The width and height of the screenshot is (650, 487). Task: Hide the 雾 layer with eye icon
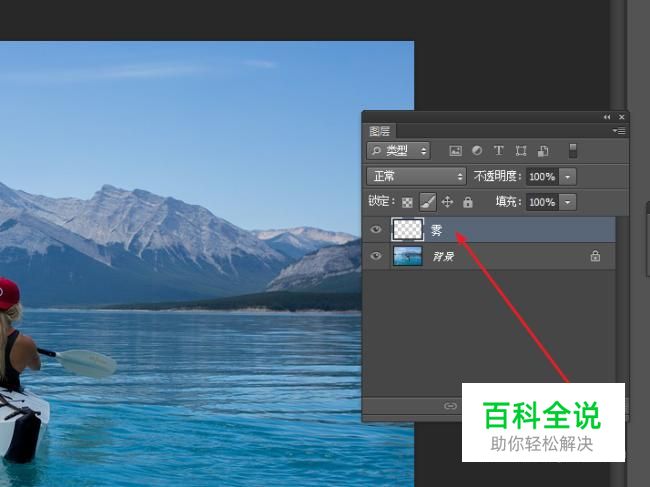pyautogui.click(x=376, y=229)
